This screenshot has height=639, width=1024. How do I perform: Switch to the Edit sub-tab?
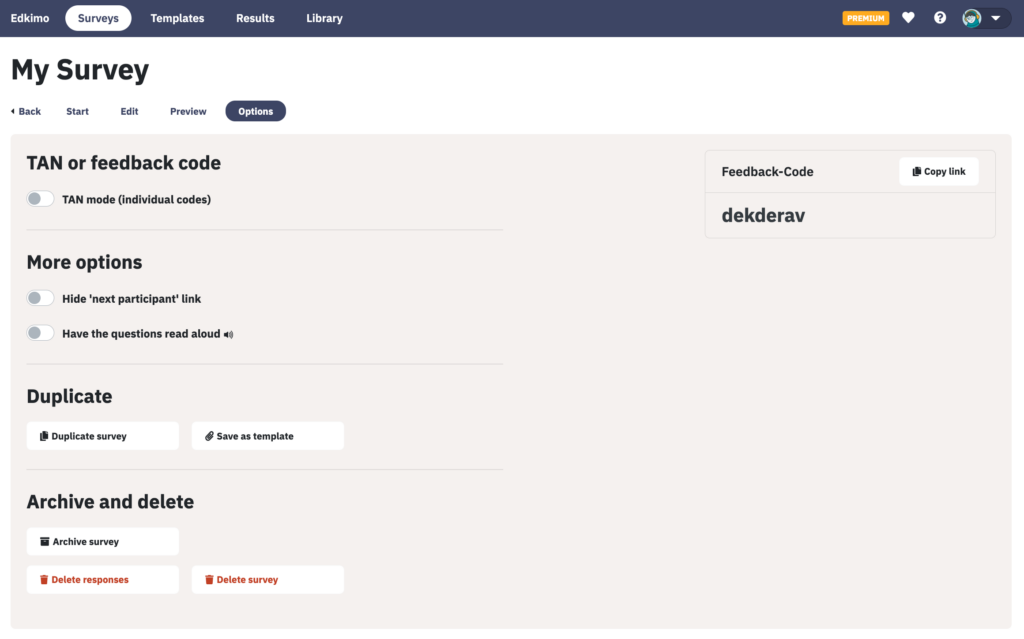click(x=129, y=111)
